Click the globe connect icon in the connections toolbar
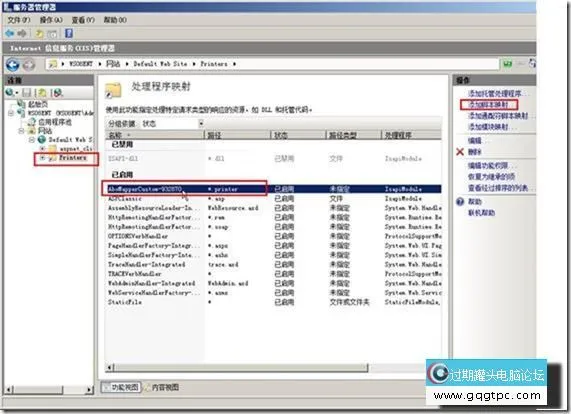 coord(10,93)
